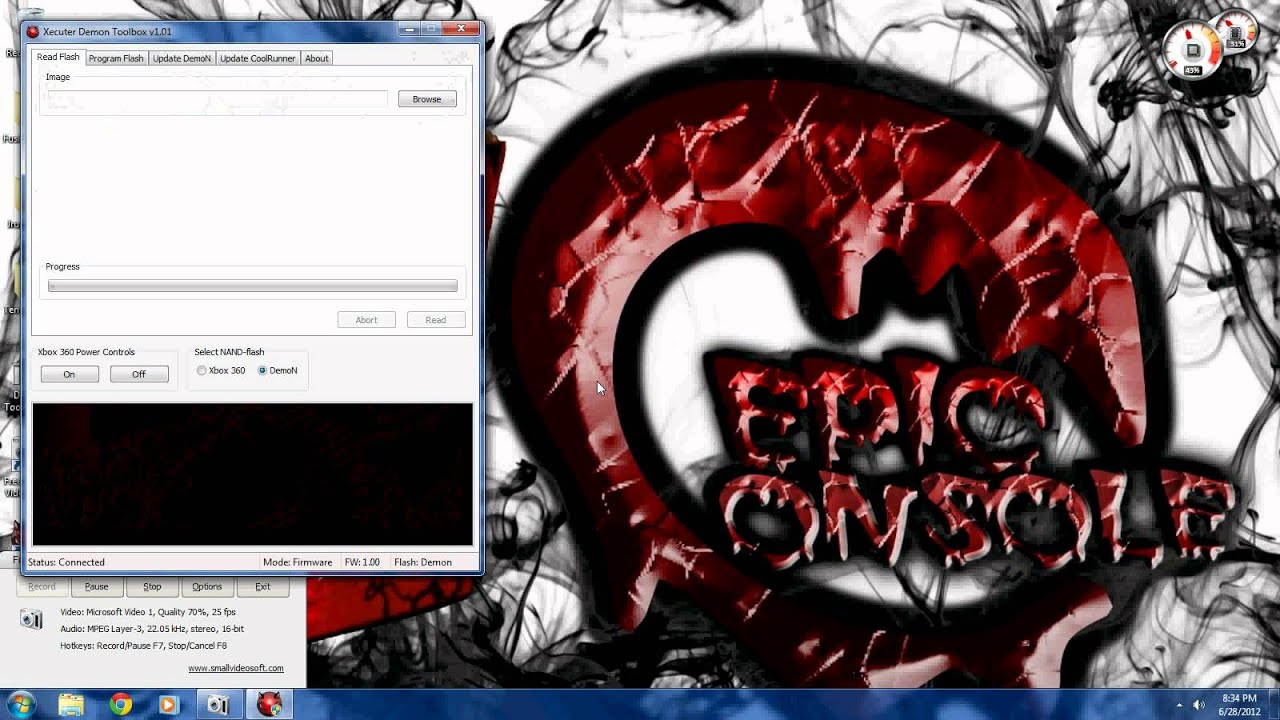
Task: Open Windows Explorer from the taskbar
Action: pyautogui.click(x=71, y=705)
